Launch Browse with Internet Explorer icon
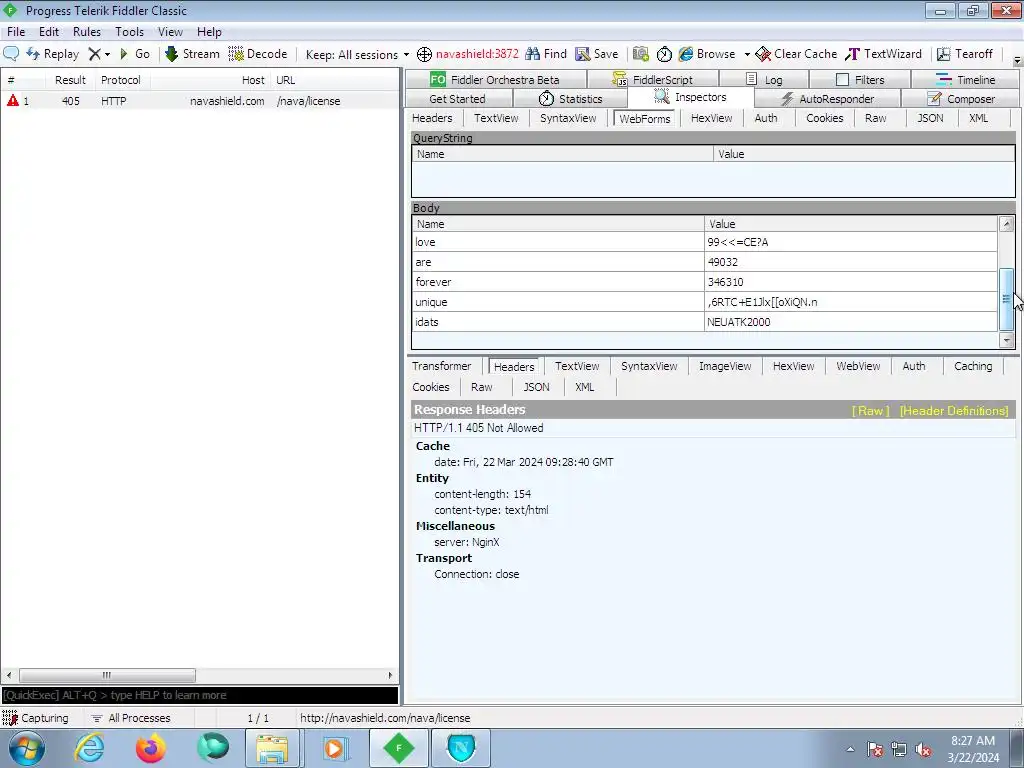1024x768 pixels. (707, 54)
